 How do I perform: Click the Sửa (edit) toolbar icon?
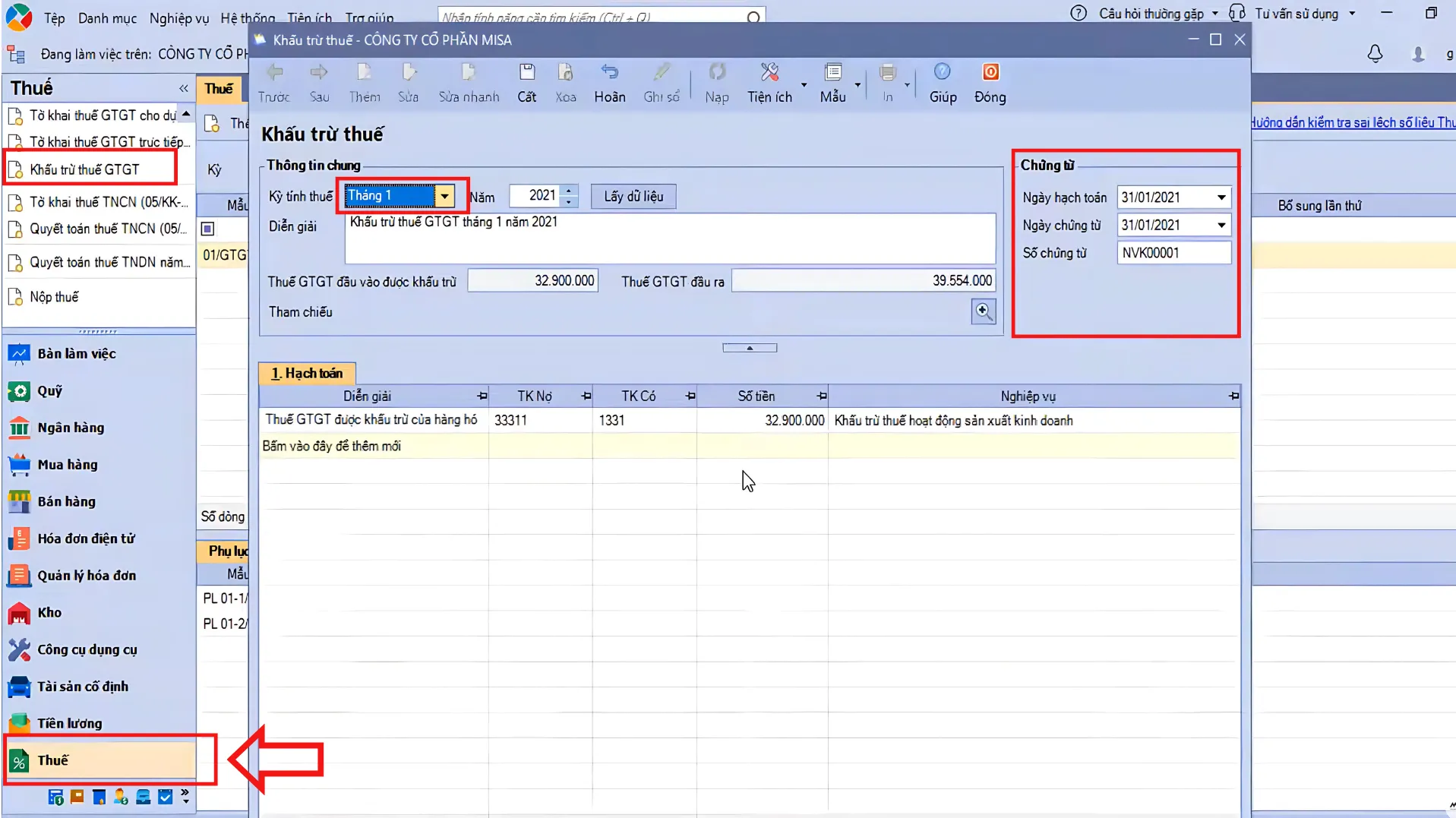pyautogui.click(x=409, y=72)
